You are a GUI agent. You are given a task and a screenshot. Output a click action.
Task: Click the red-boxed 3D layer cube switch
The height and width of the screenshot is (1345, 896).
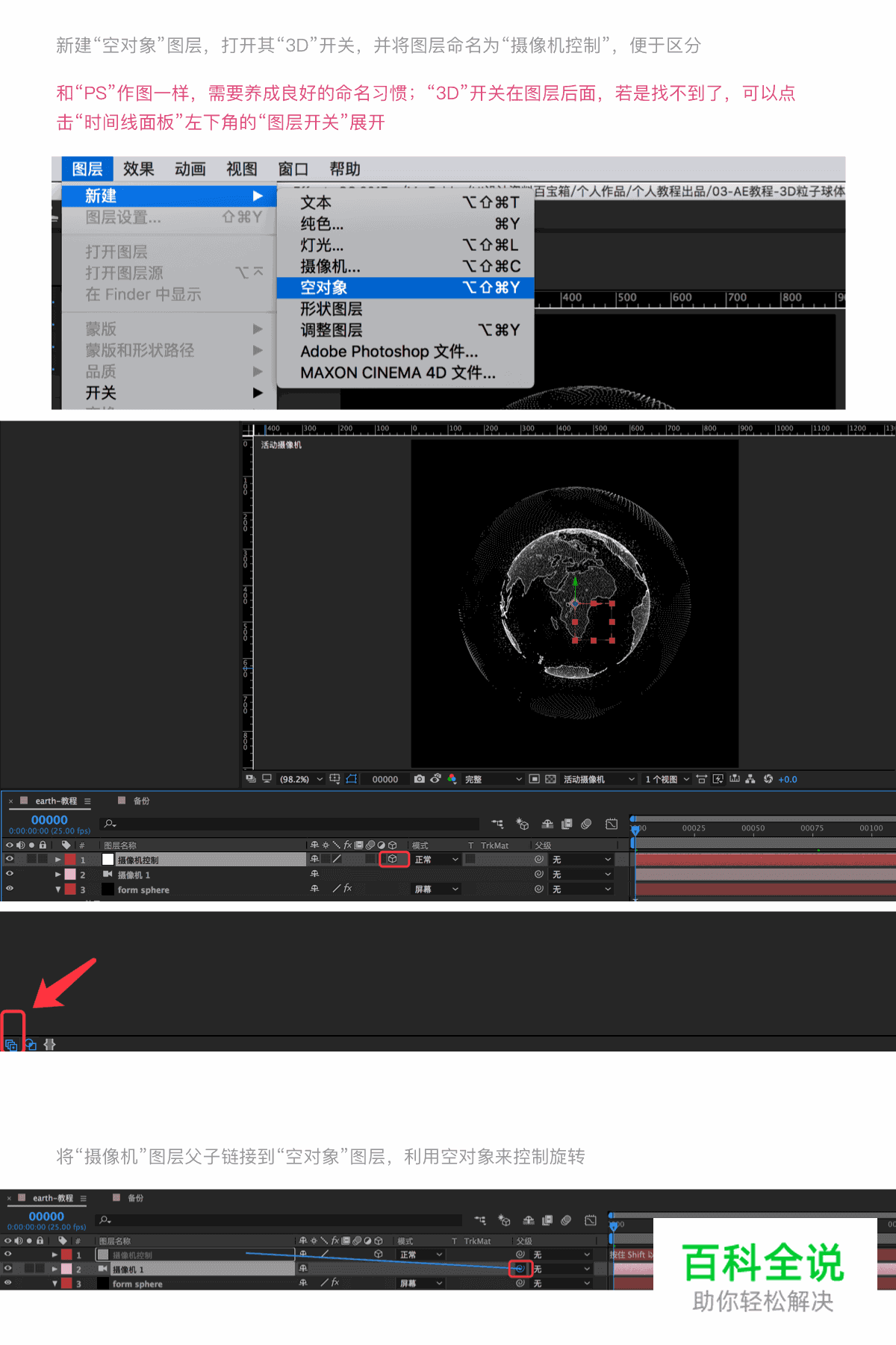393,859
